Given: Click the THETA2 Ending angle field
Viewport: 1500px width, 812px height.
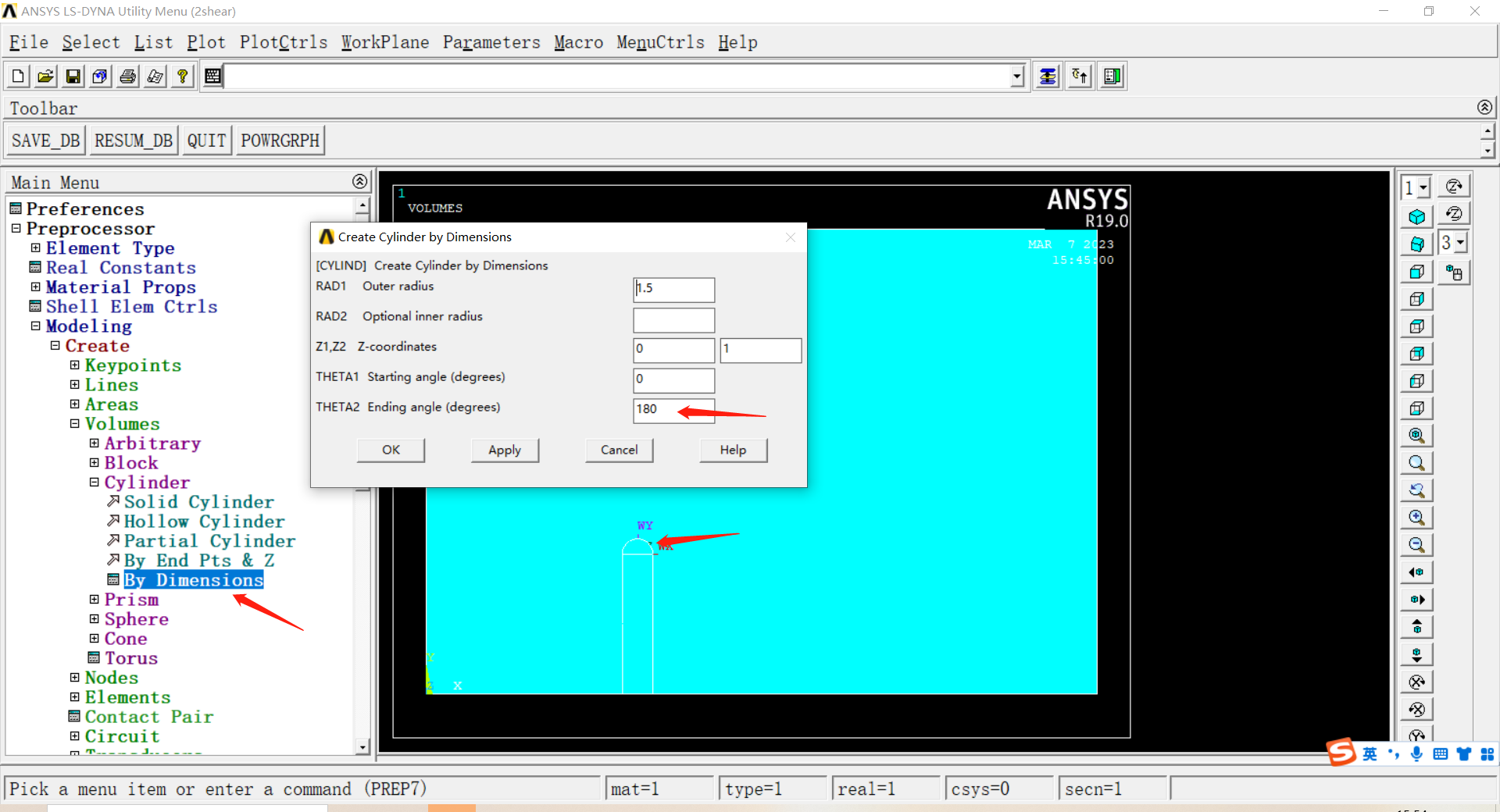Looking at the screenshot, I should pos(673,410).
